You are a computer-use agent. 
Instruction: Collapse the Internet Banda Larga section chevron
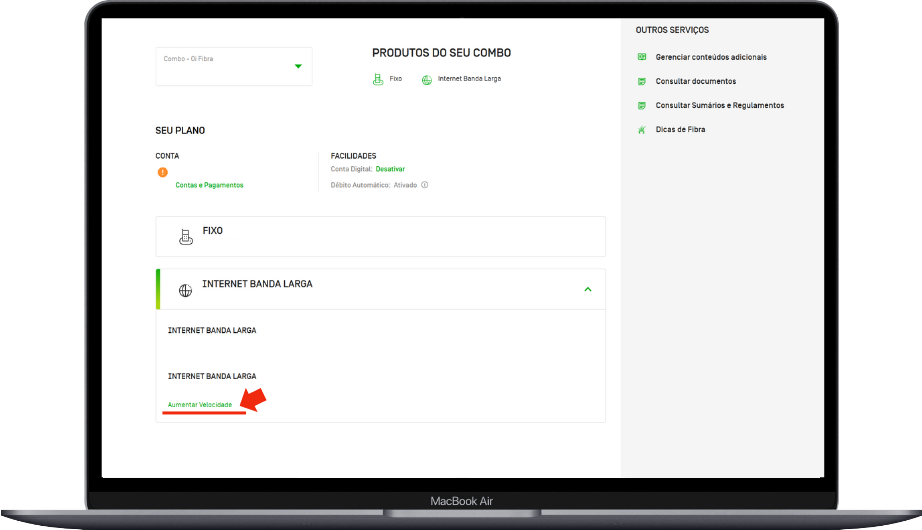coord(587,289)
